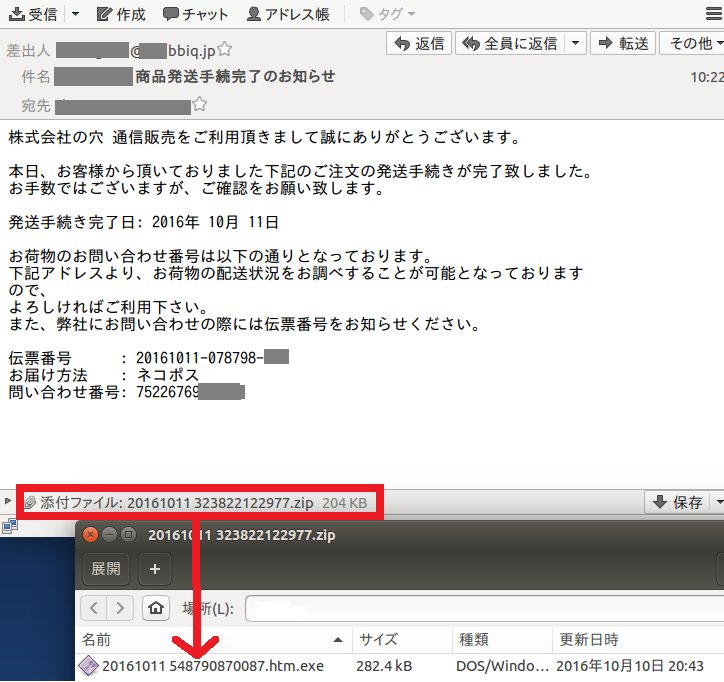Open the チャット (Chat) toolbar button

(x=196, y=14)
